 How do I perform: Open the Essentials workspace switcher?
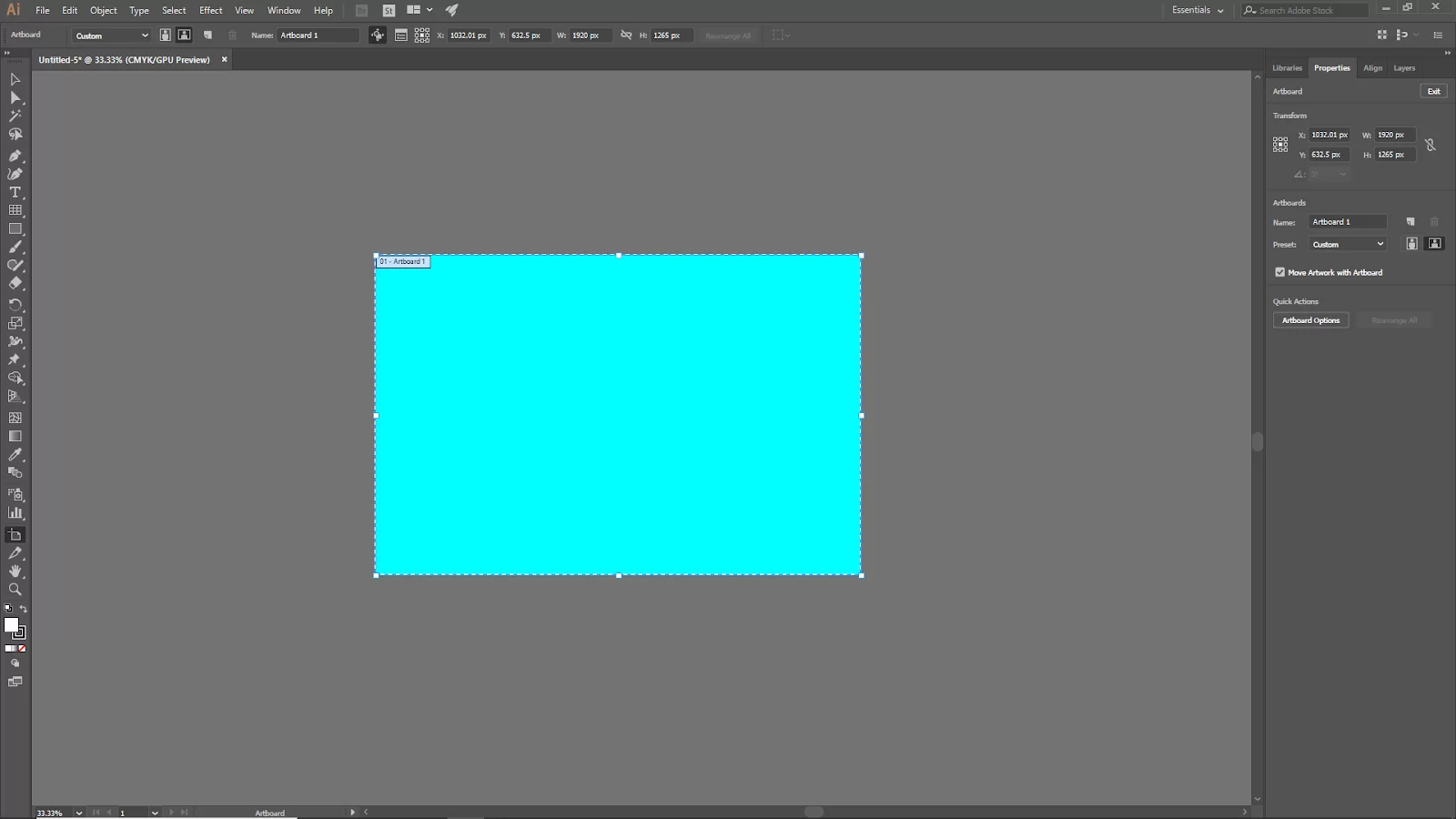(1198, 10)
